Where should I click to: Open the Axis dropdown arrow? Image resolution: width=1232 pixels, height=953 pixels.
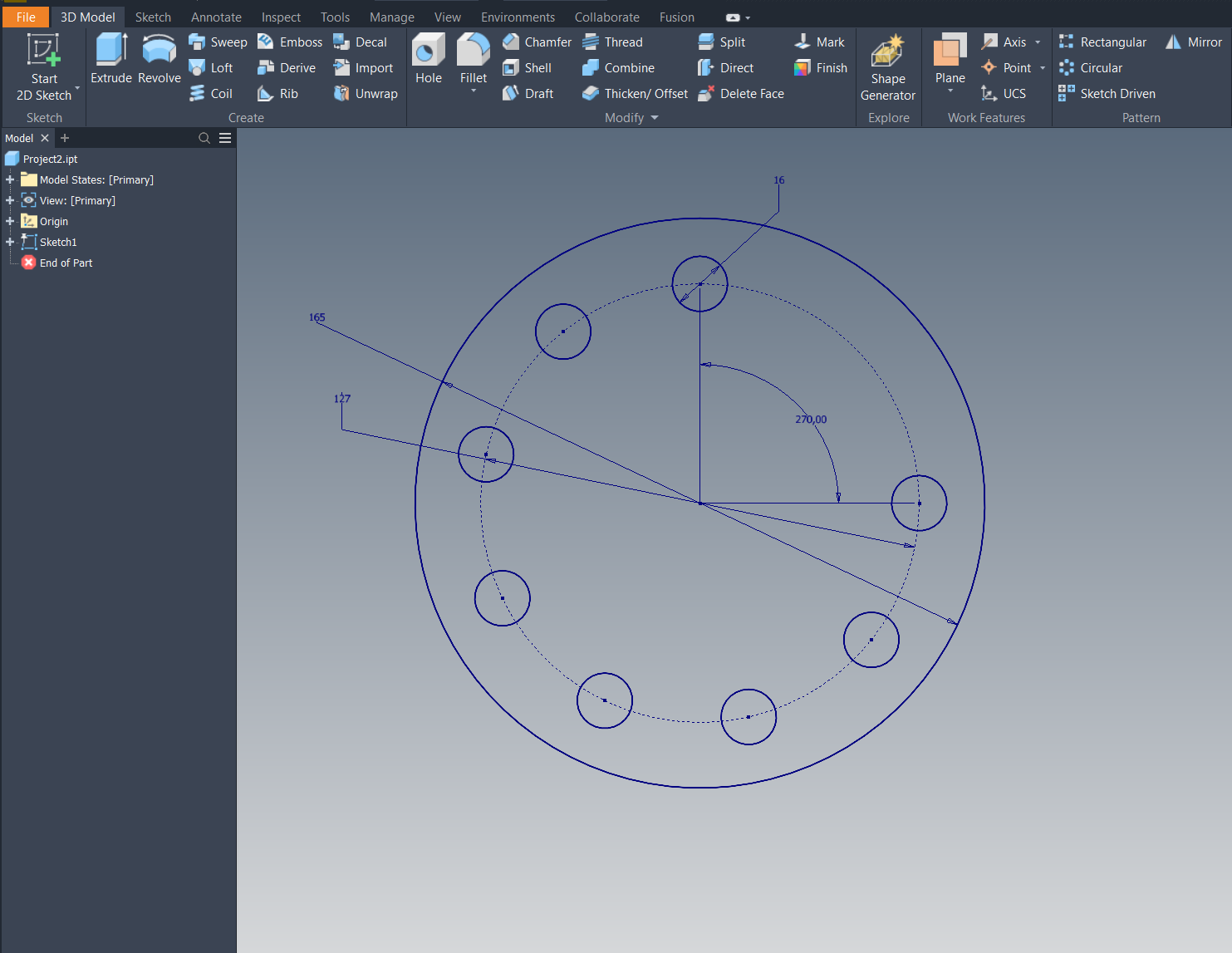(1038, 42)
